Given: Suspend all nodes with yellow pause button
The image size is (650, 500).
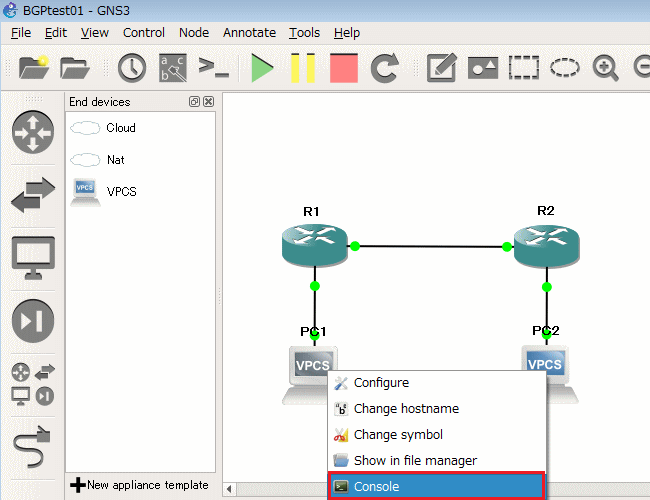Looking at the screenshot, I should (x=303, y=68).
